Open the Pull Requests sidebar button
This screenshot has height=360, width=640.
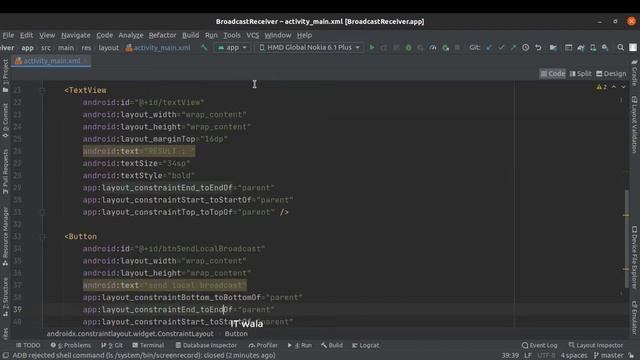tap(5, 171)
